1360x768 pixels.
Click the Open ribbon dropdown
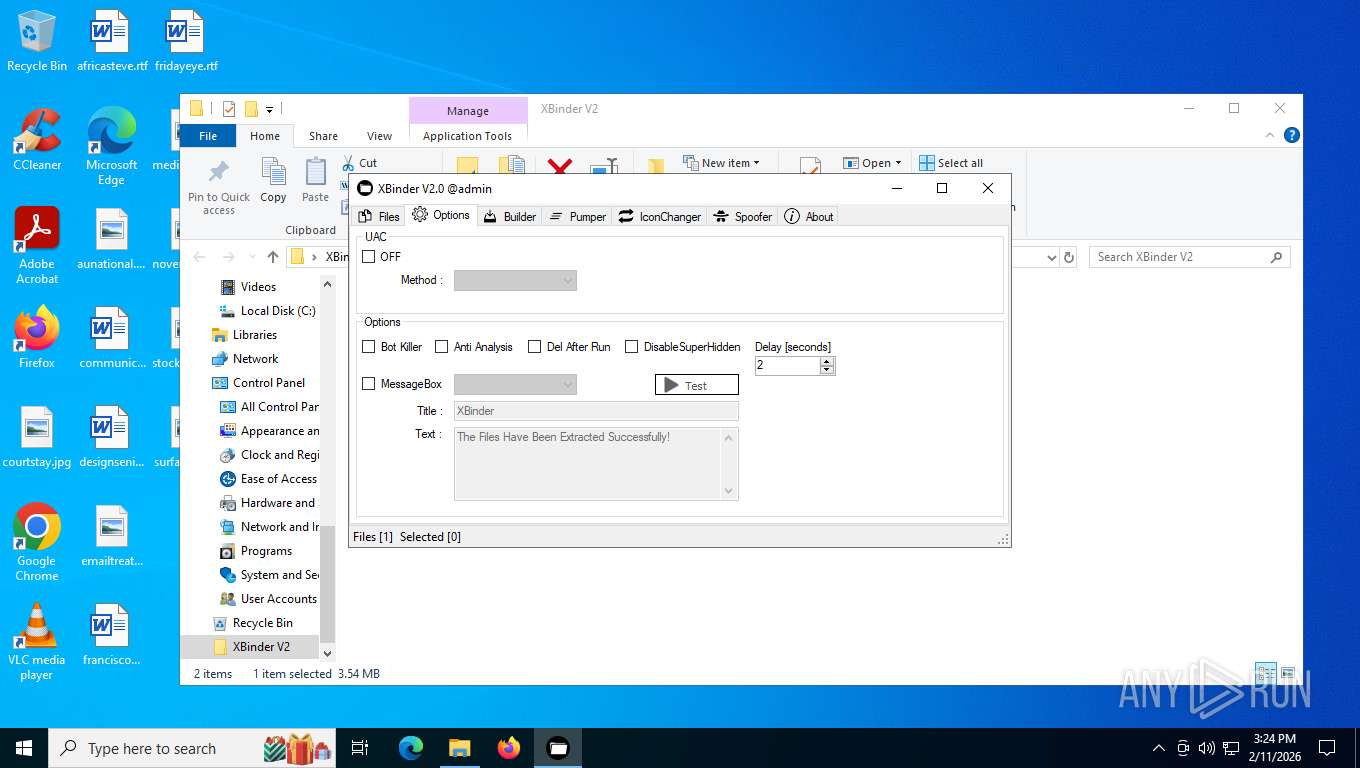[x=872, y=163]
